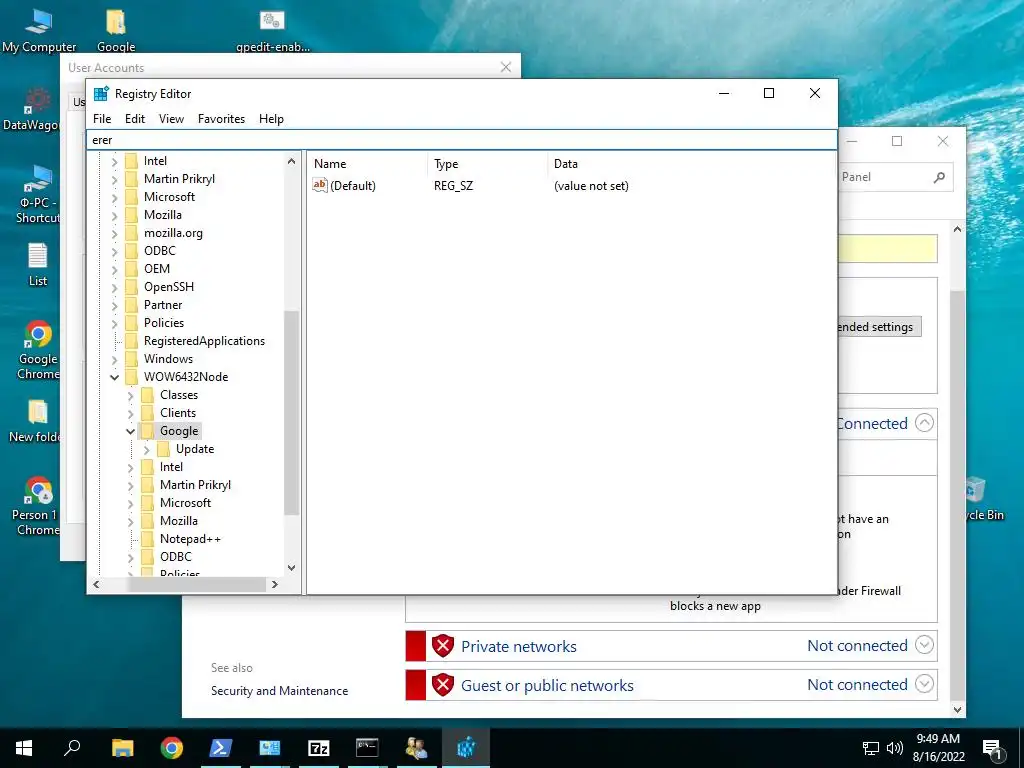The height and width of the screenshot is (768, 1024).
Task: Click the Guest or public networks shield icon
Action: tap(443, 685)
